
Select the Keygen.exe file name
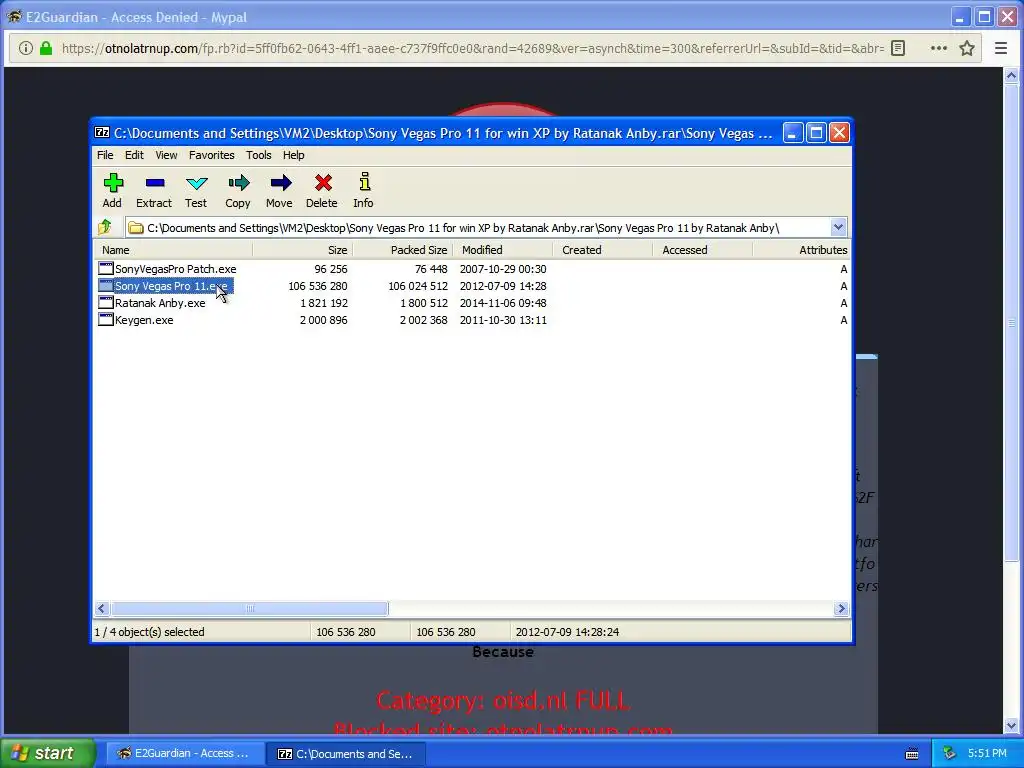click(x=144, y=319)
